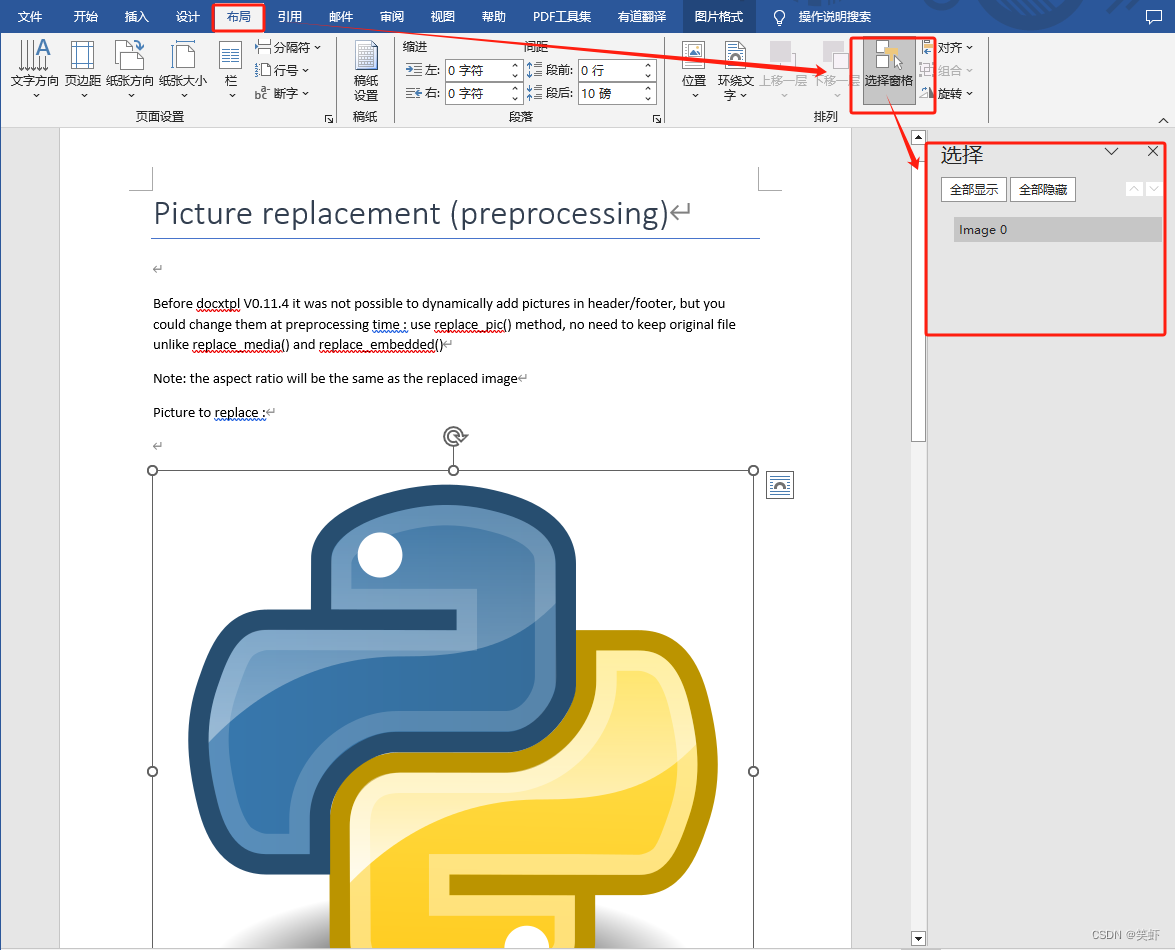Increase the left indent with stepper up
The width and height of the screenshot is (1175, 950).
click(x=515, y=65)
